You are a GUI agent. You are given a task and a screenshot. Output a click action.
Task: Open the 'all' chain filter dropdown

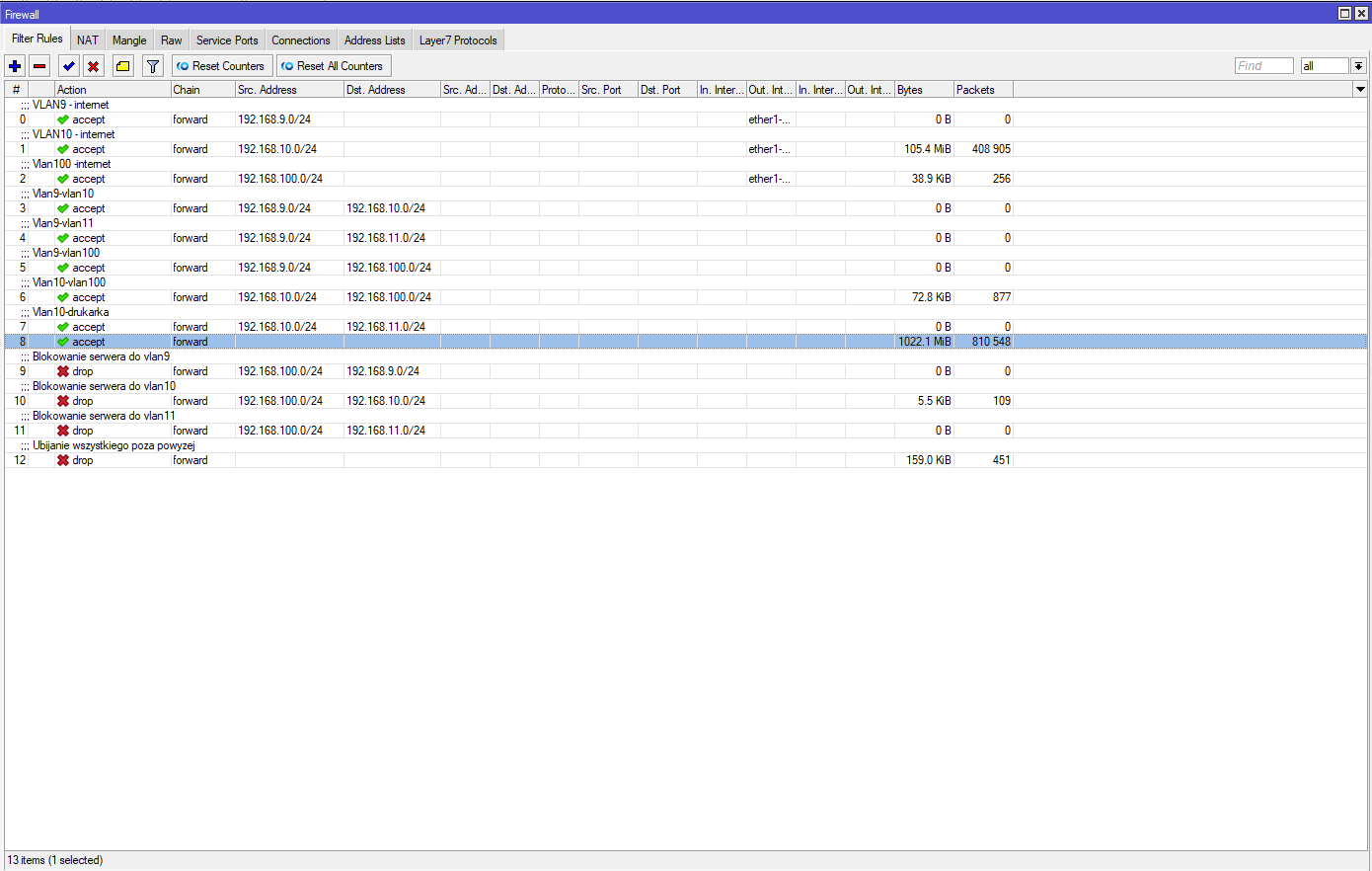(x=1358, y=66)
